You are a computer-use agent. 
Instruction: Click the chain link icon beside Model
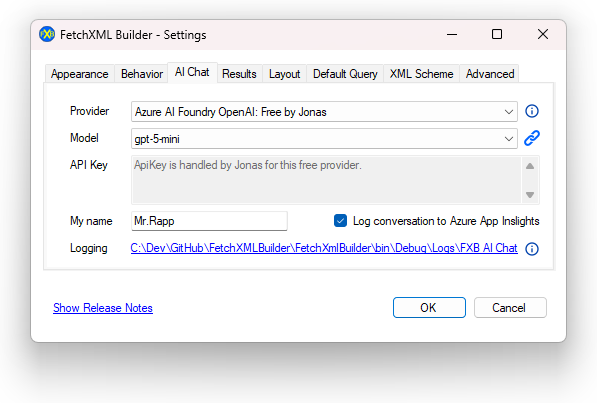pos(532,138)
